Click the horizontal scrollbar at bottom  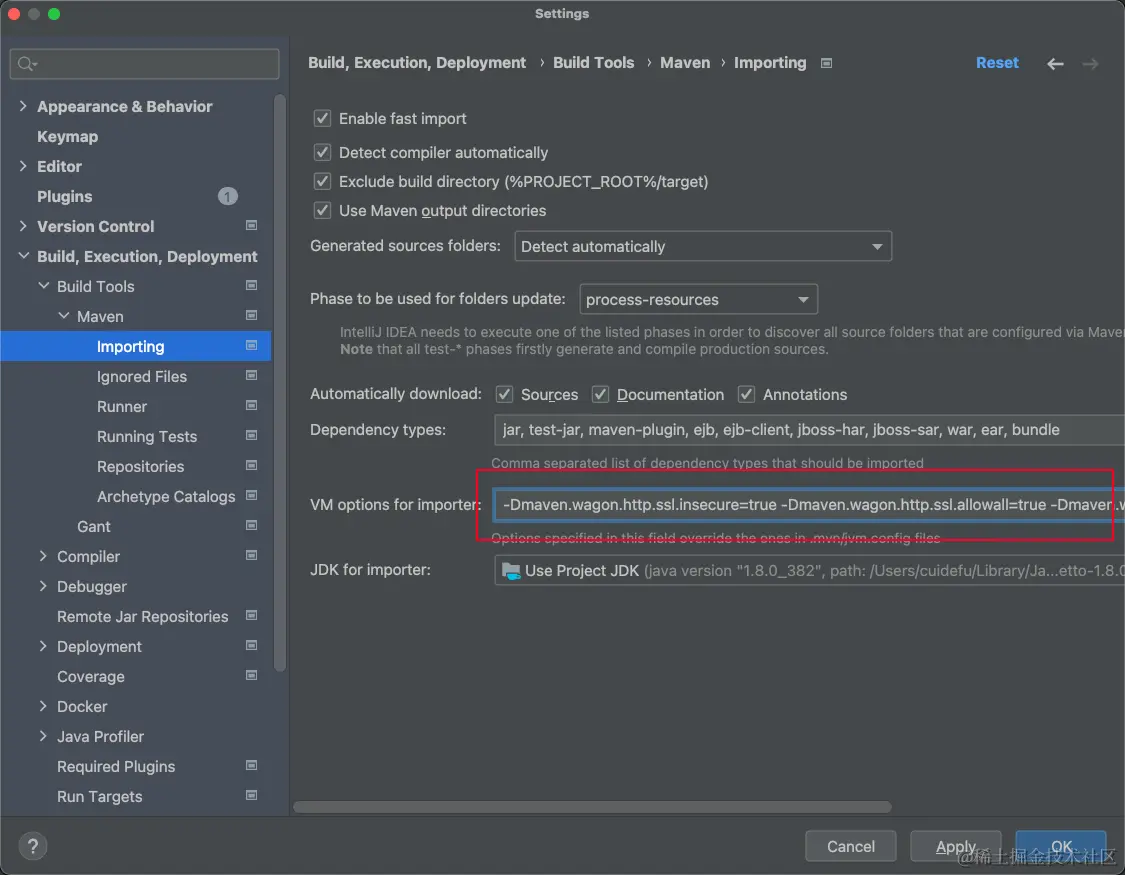tap(593, 807)
